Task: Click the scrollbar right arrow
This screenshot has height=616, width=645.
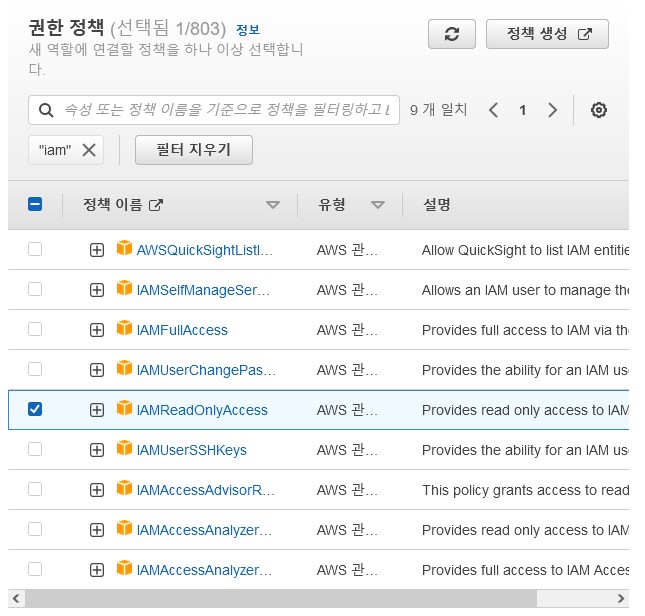Action: click(x=621, y=598)
